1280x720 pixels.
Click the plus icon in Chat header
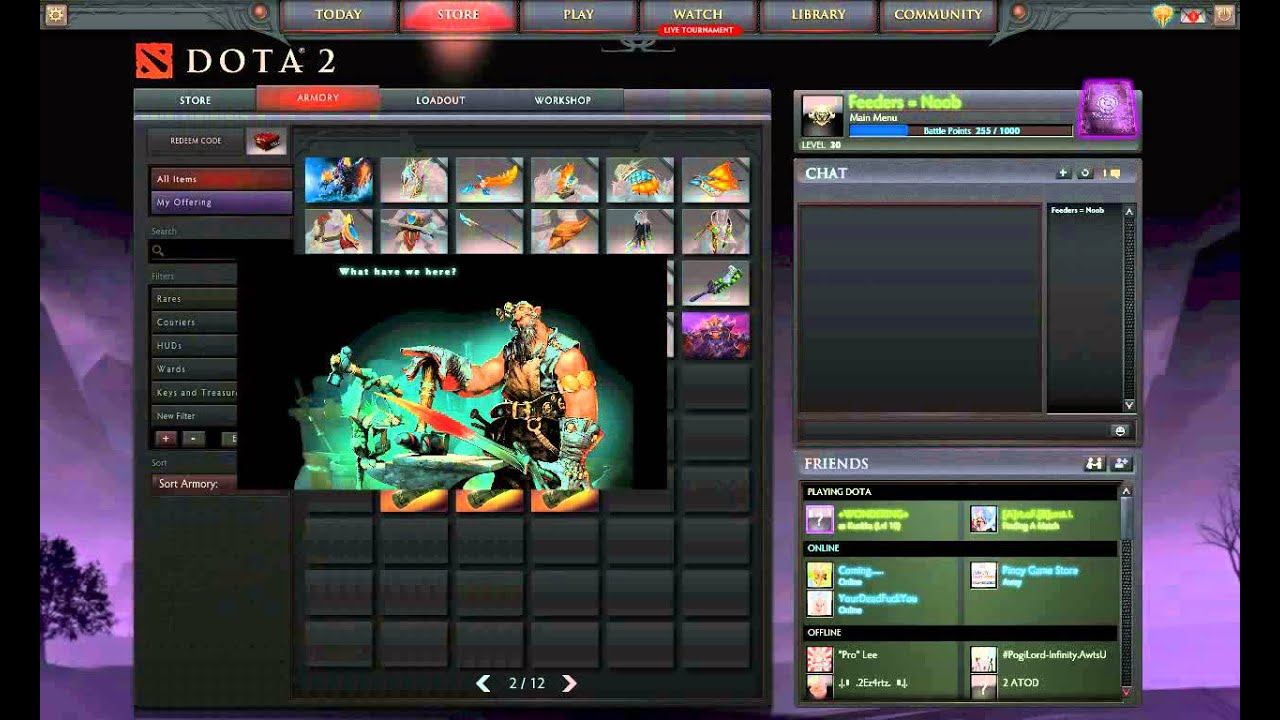(x=1063, y=173)
